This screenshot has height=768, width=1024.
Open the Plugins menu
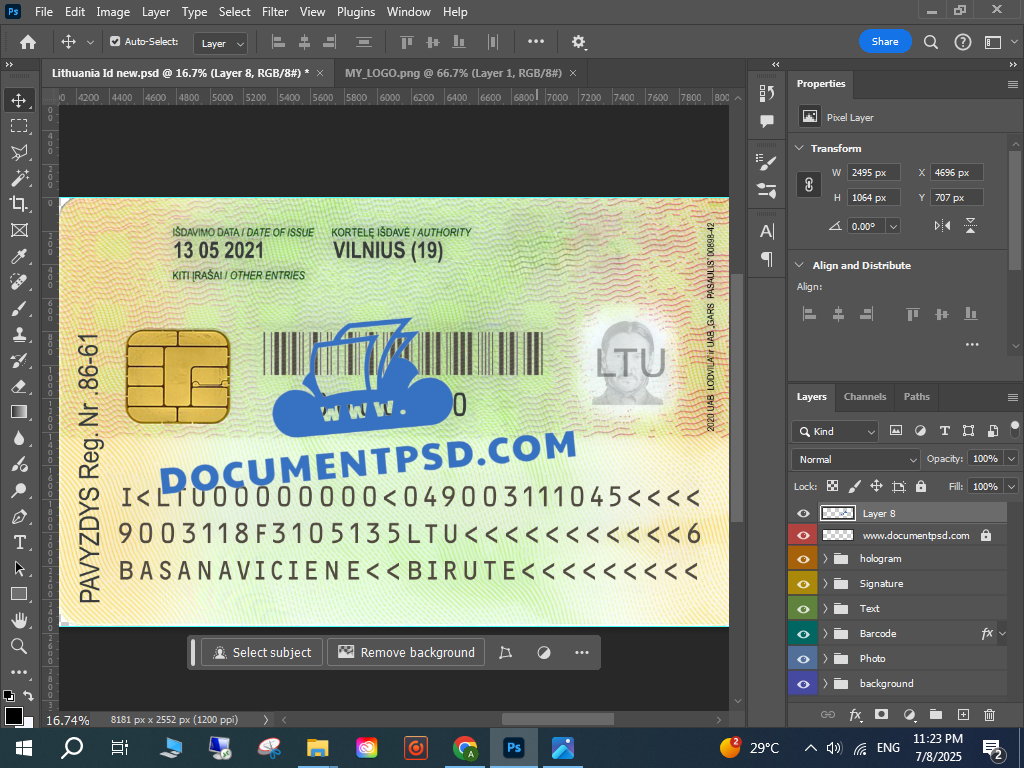356,12
